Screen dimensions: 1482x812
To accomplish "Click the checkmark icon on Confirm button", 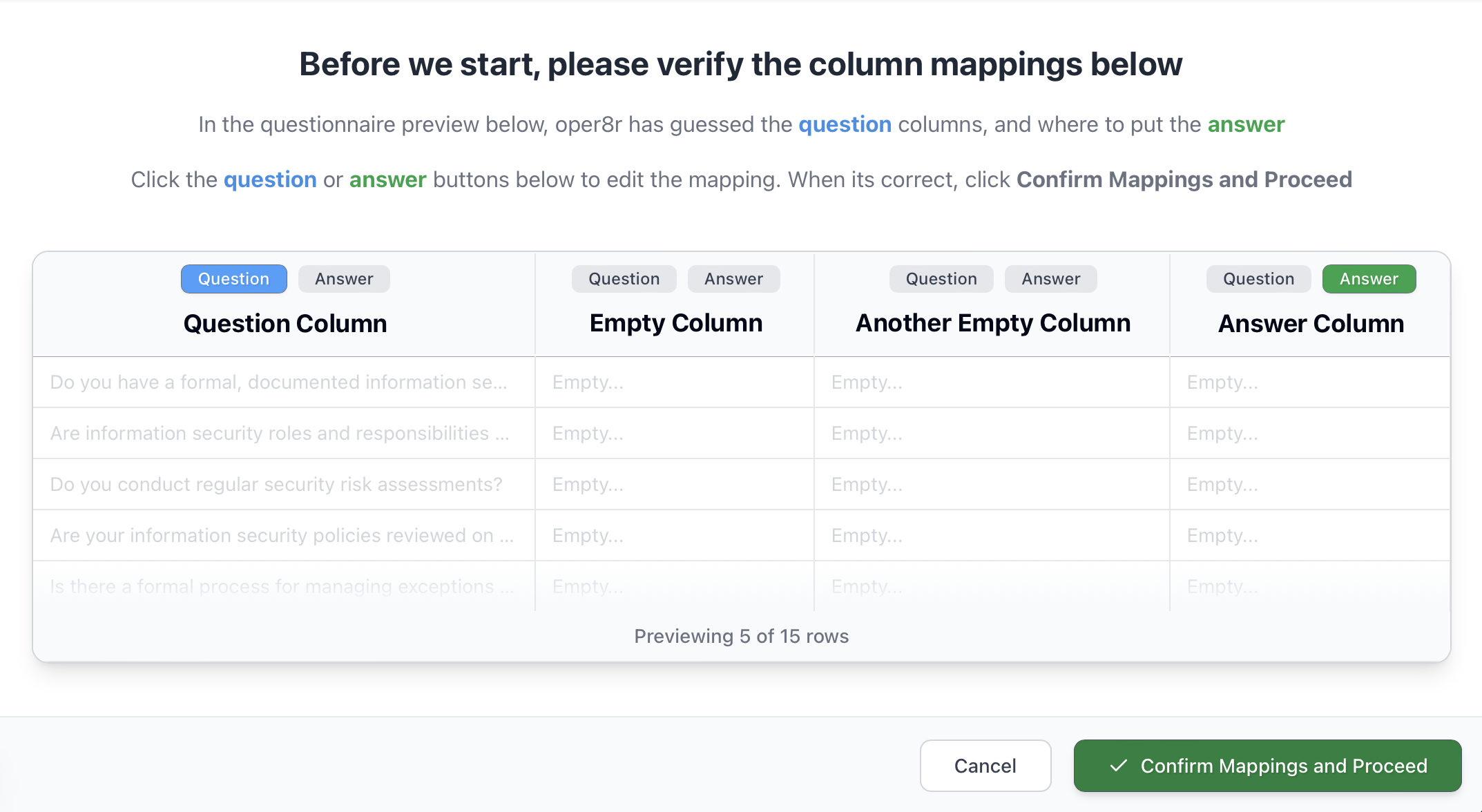I will point(1119,766).
